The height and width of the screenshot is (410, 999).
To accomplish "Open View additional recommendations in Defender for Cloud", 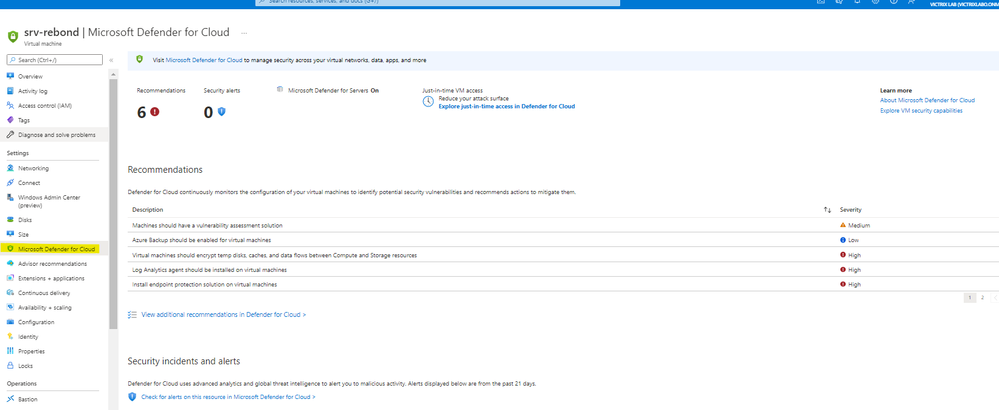I will click(x=223, y=315).
